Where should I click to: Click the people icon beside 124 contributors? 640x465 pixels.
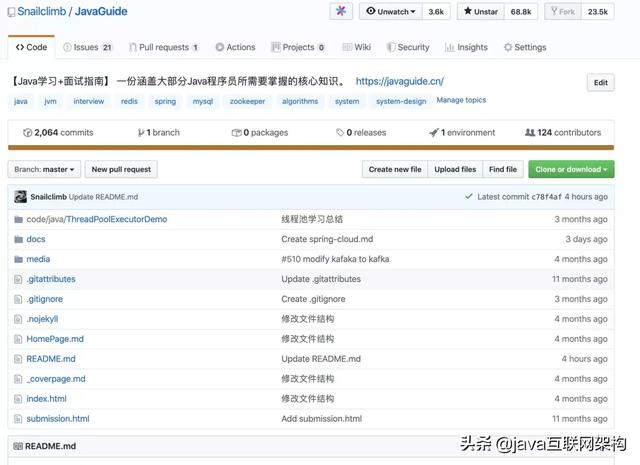(530, 133)
